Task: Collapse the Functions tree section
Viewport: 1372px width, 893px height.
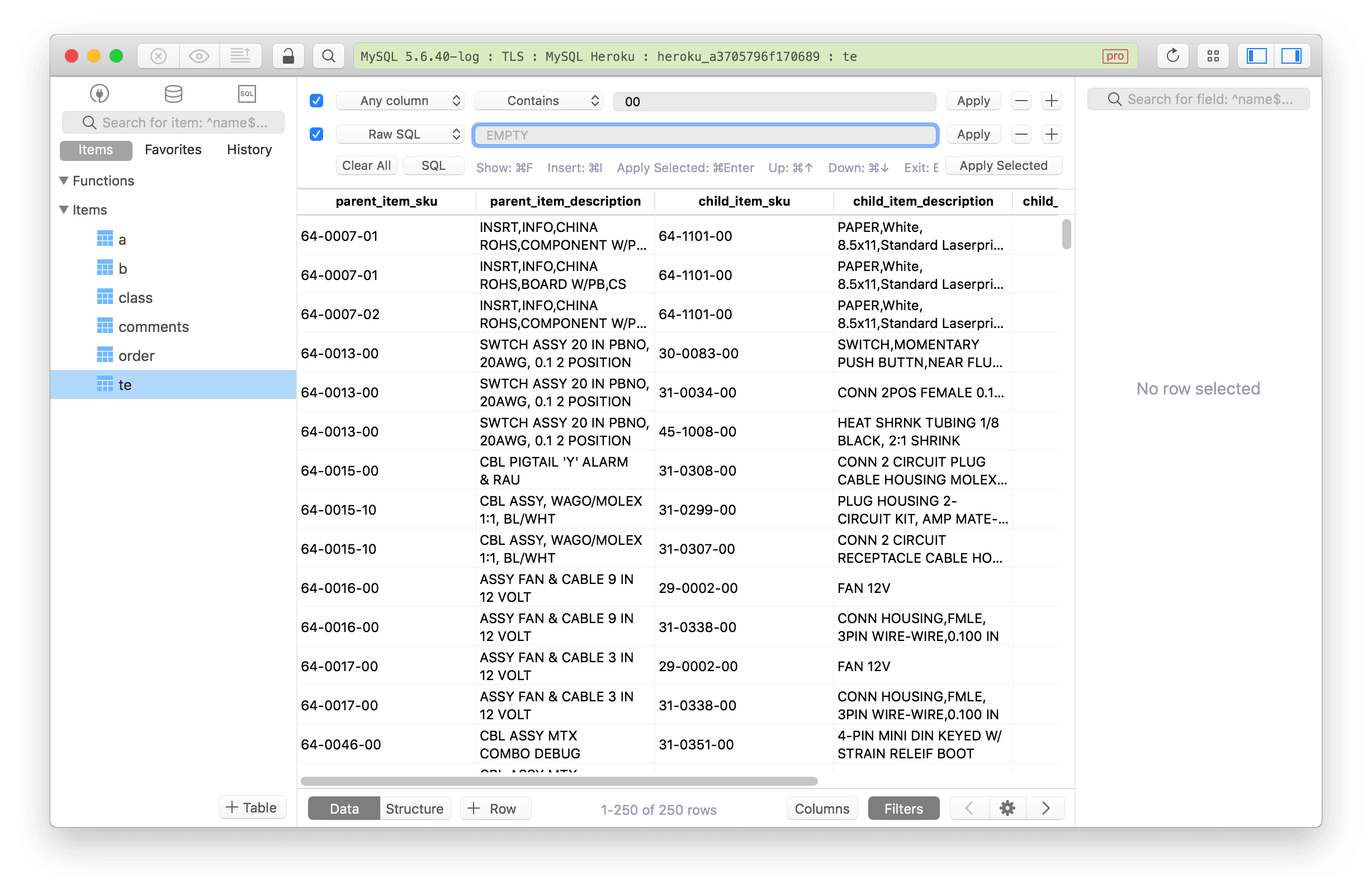Action: (64, 181)
